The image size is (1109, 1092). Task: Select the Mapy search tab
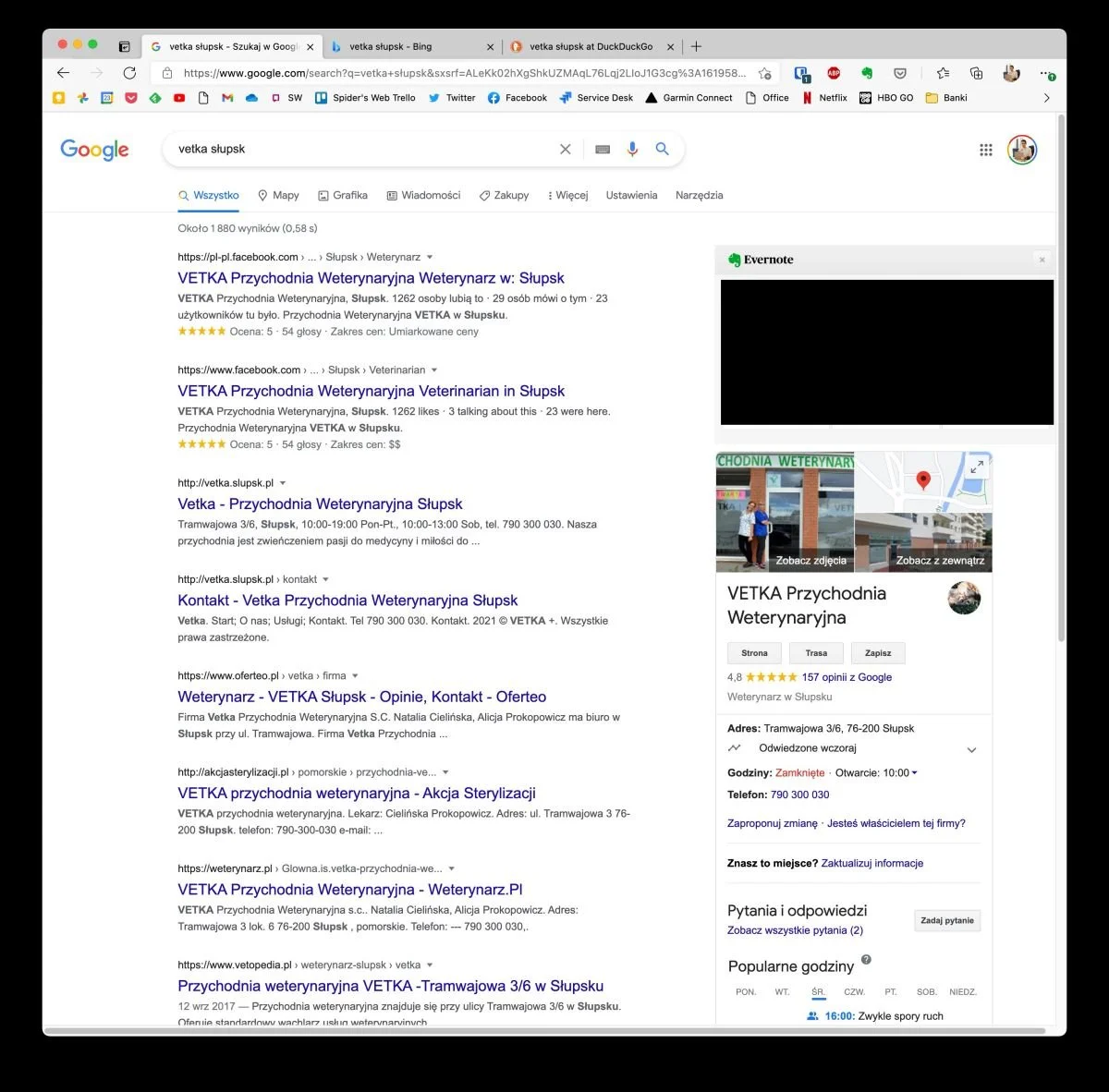click(x=278, y=195)
